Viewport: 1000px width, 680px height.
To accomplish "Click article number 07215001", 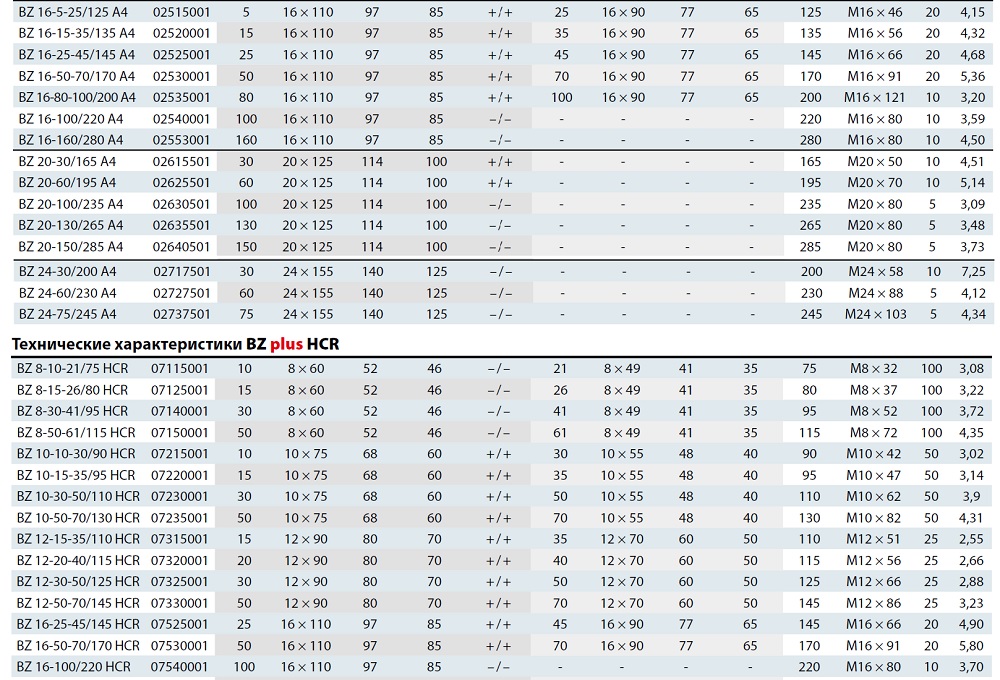I will tap(180, 454).
